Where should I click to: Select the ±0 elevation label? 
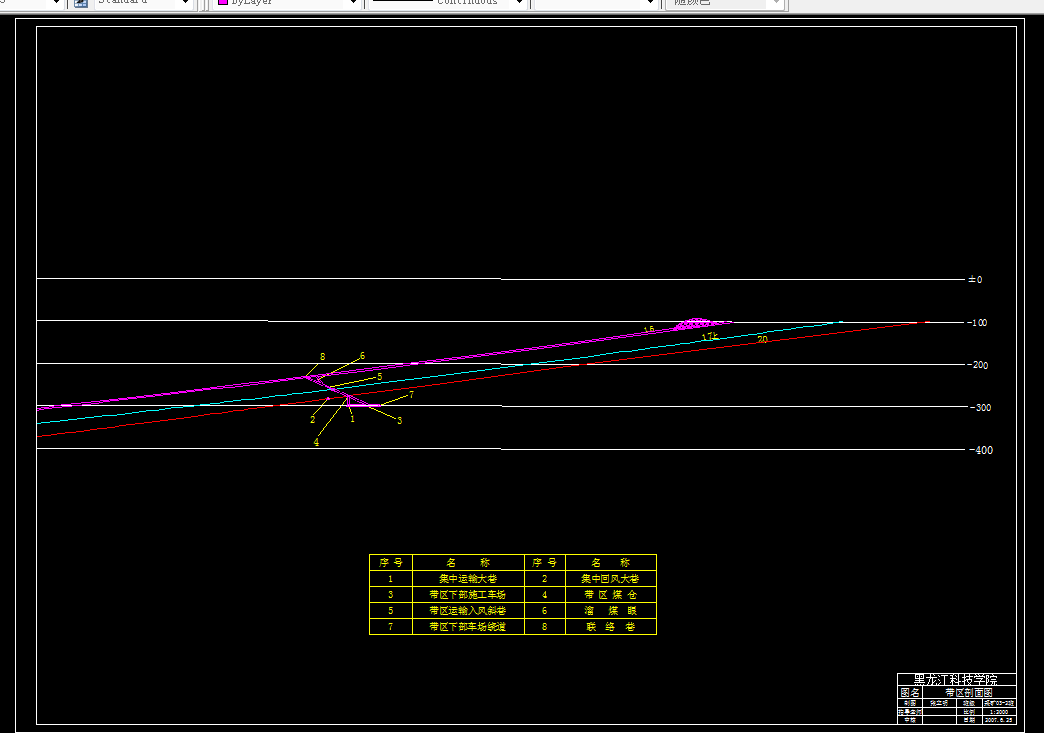(x=975, y=280)
